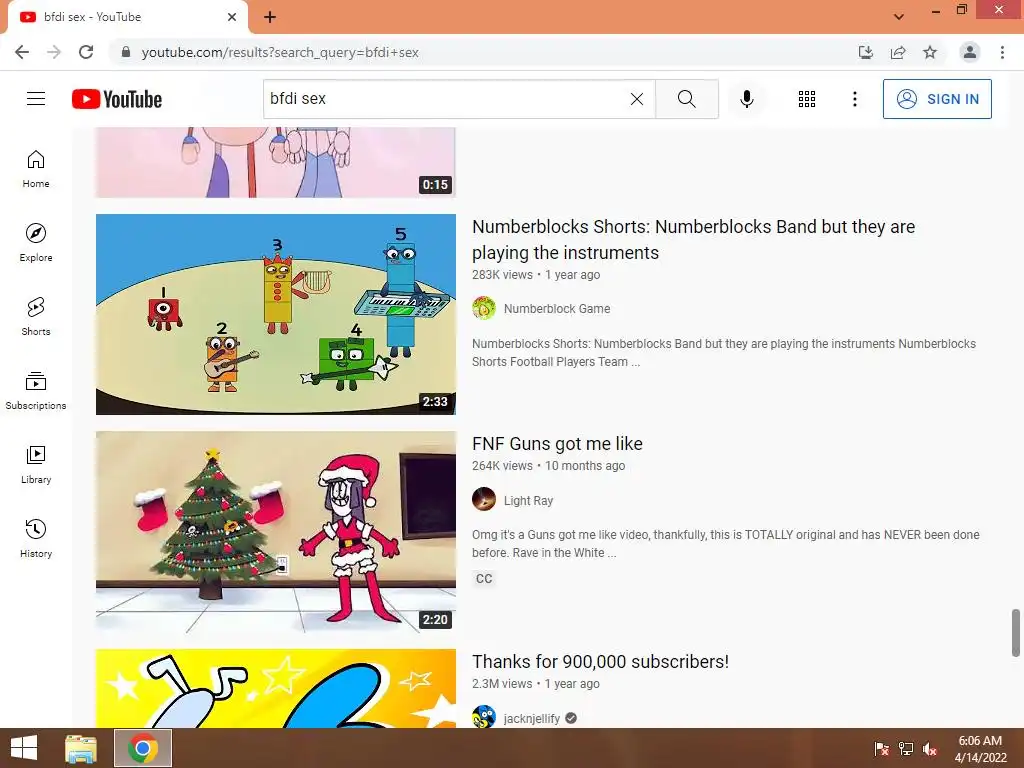Image resolution: width=1024 pixels, height=768 pixels.
Task: Open FNF Guns got me like title
Action: [557, 443]
